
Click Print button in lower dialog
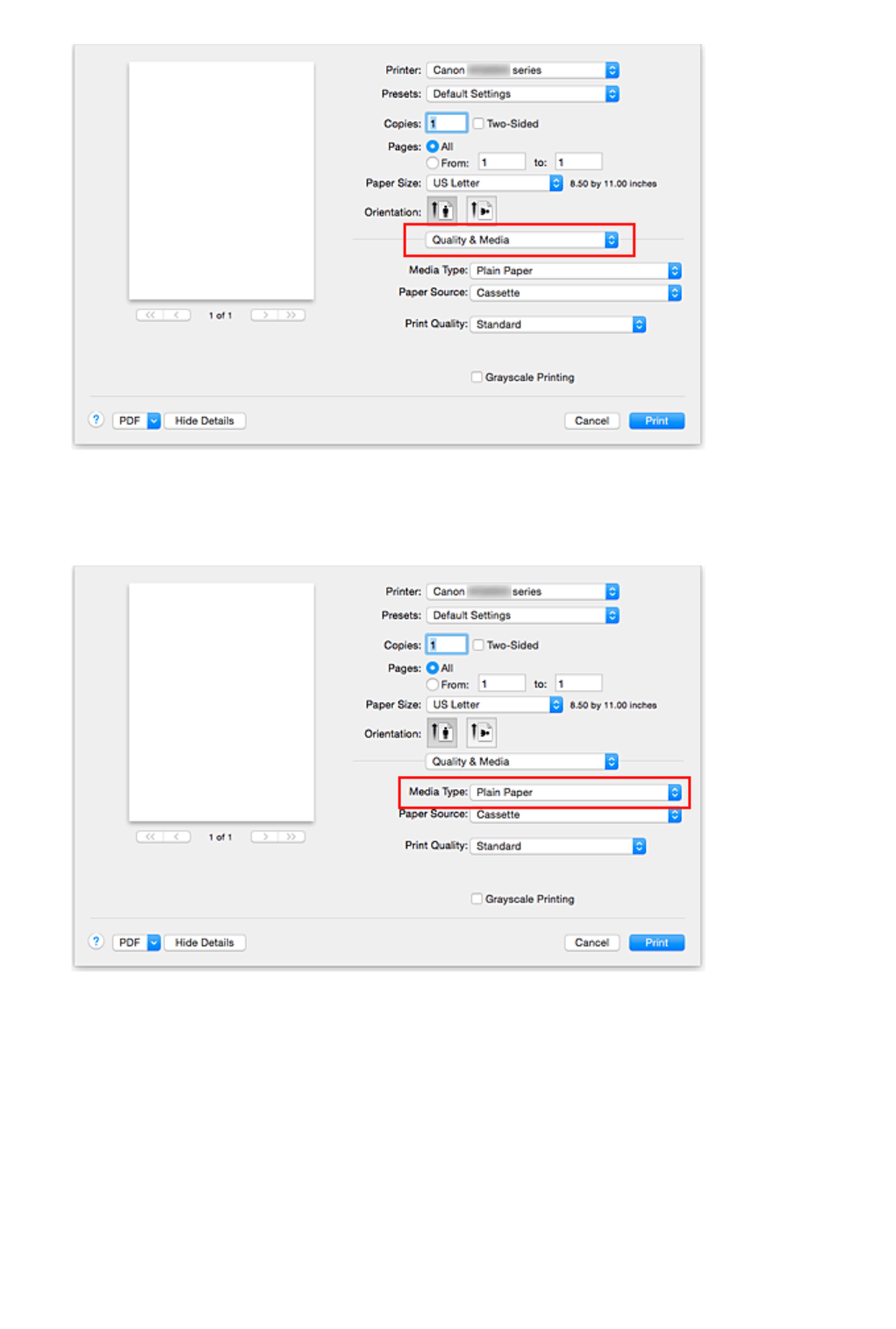(x=656, y=943)
